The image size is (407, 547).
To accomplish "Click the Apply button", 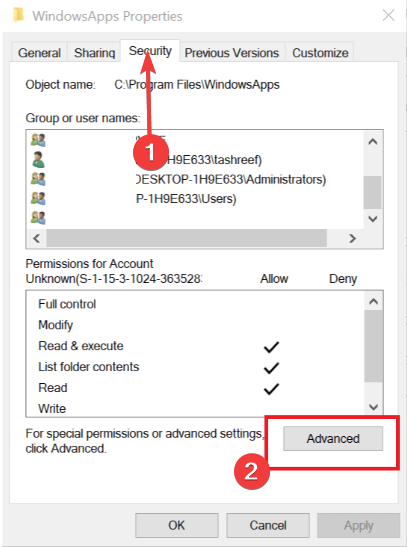I will click(359, 525).
